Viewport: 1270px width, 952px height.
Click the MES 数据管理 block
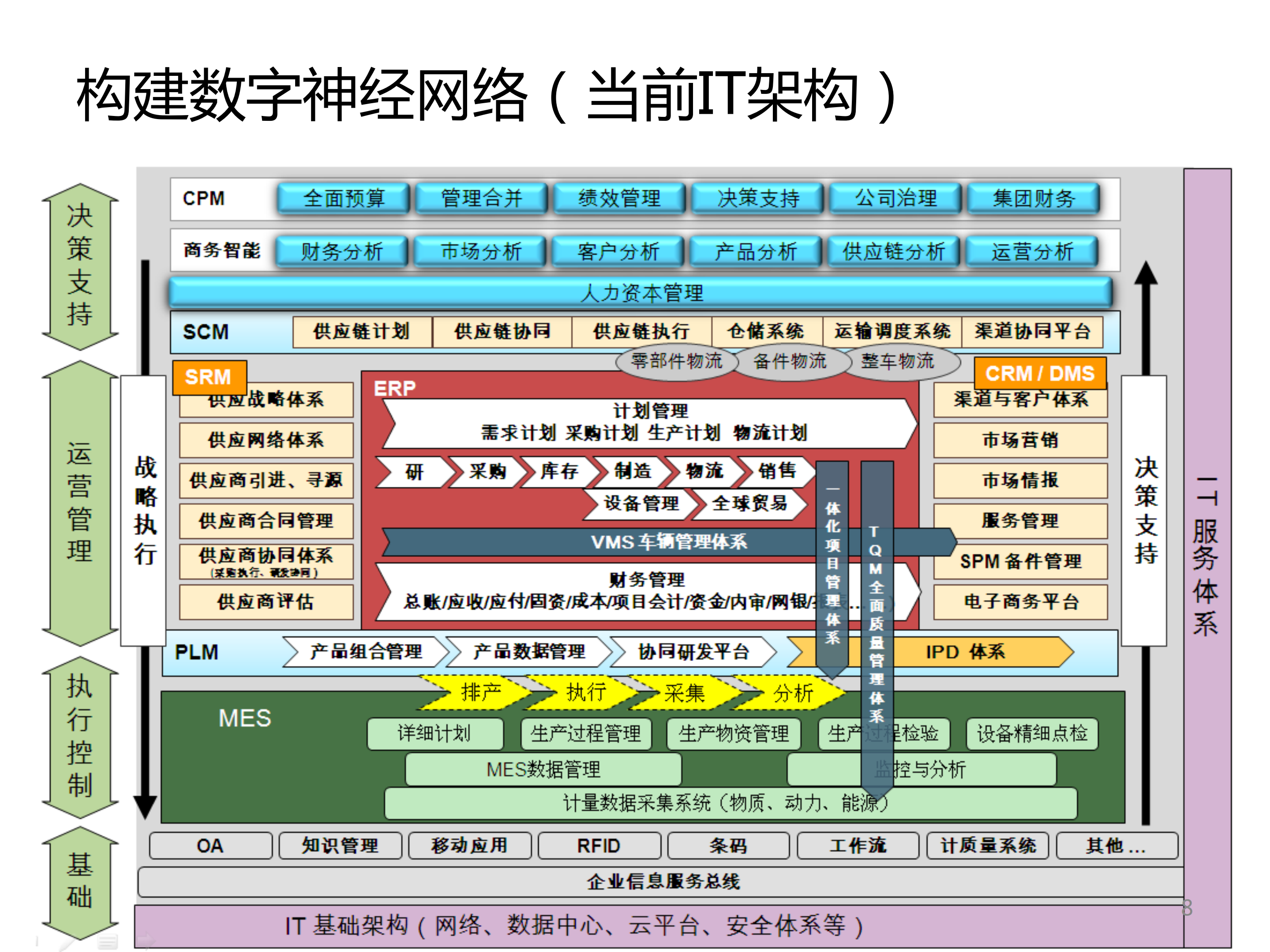543,769
